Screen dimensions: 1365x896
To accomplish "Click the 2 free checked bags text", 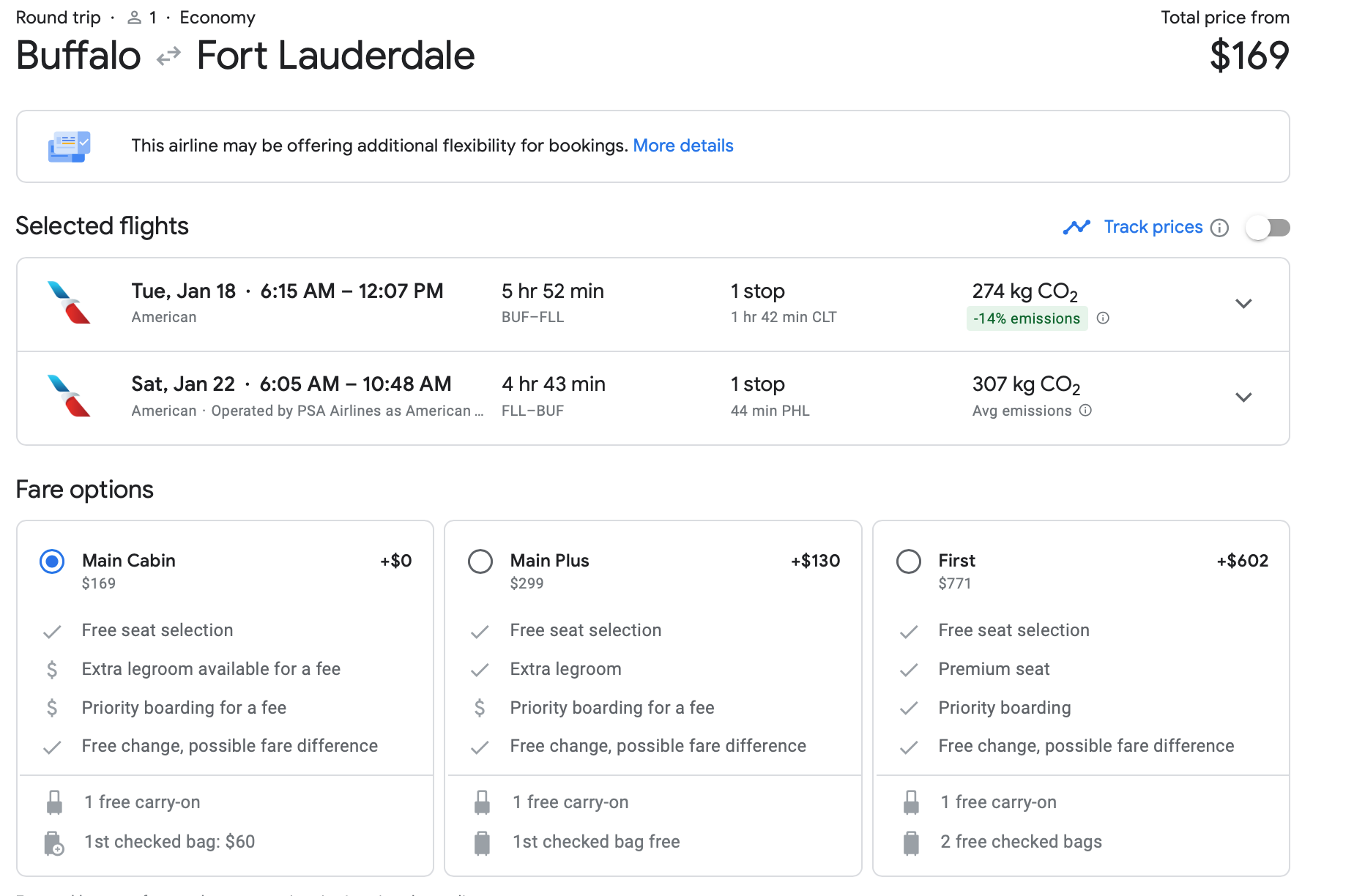I will click(x=1021, y=842).
